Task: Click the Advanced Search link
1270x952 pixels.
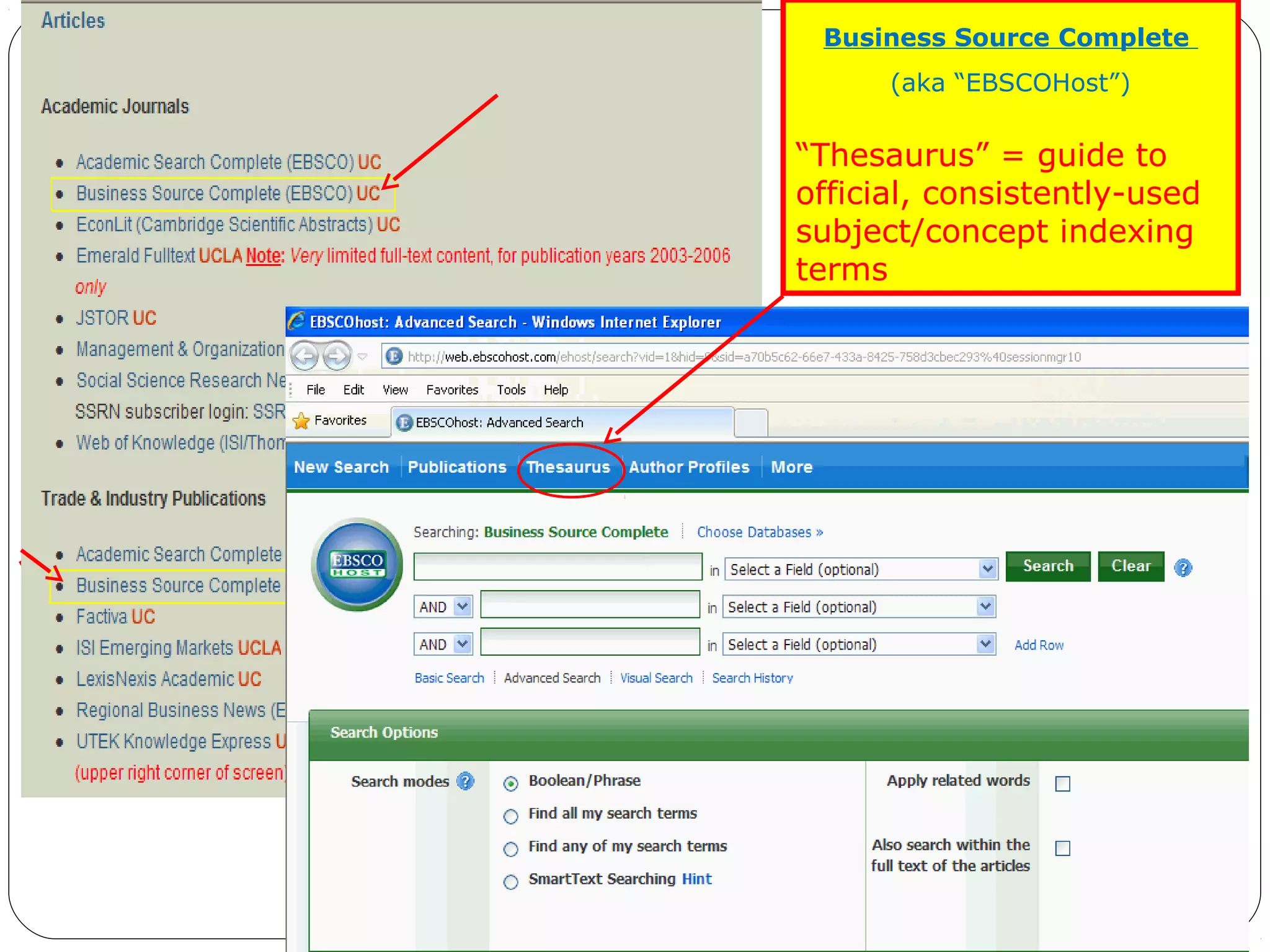Action: click(552, 678)
